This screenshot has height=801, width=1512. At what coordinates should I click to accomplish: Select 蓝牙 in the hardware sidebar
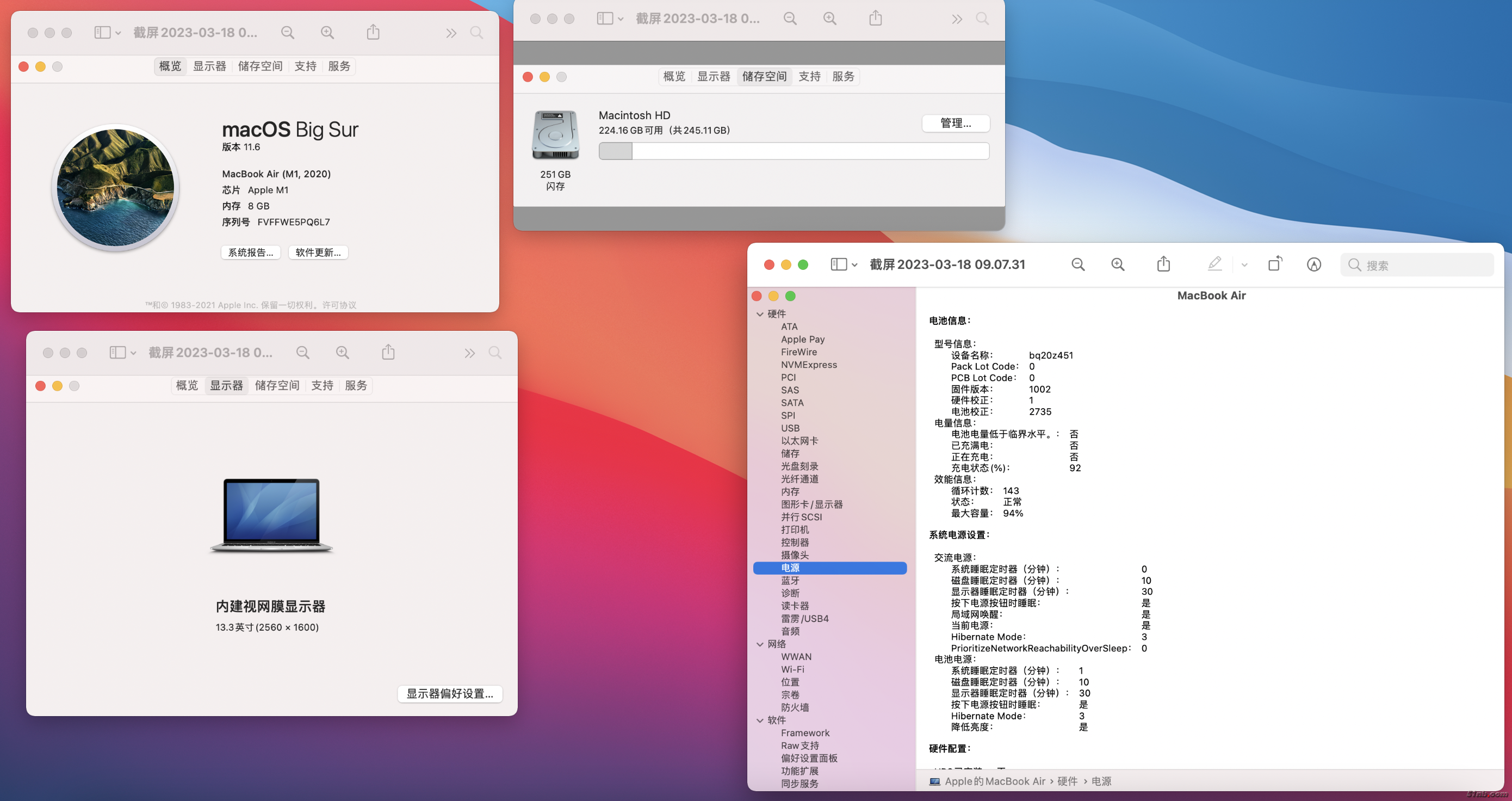(790, 581)
